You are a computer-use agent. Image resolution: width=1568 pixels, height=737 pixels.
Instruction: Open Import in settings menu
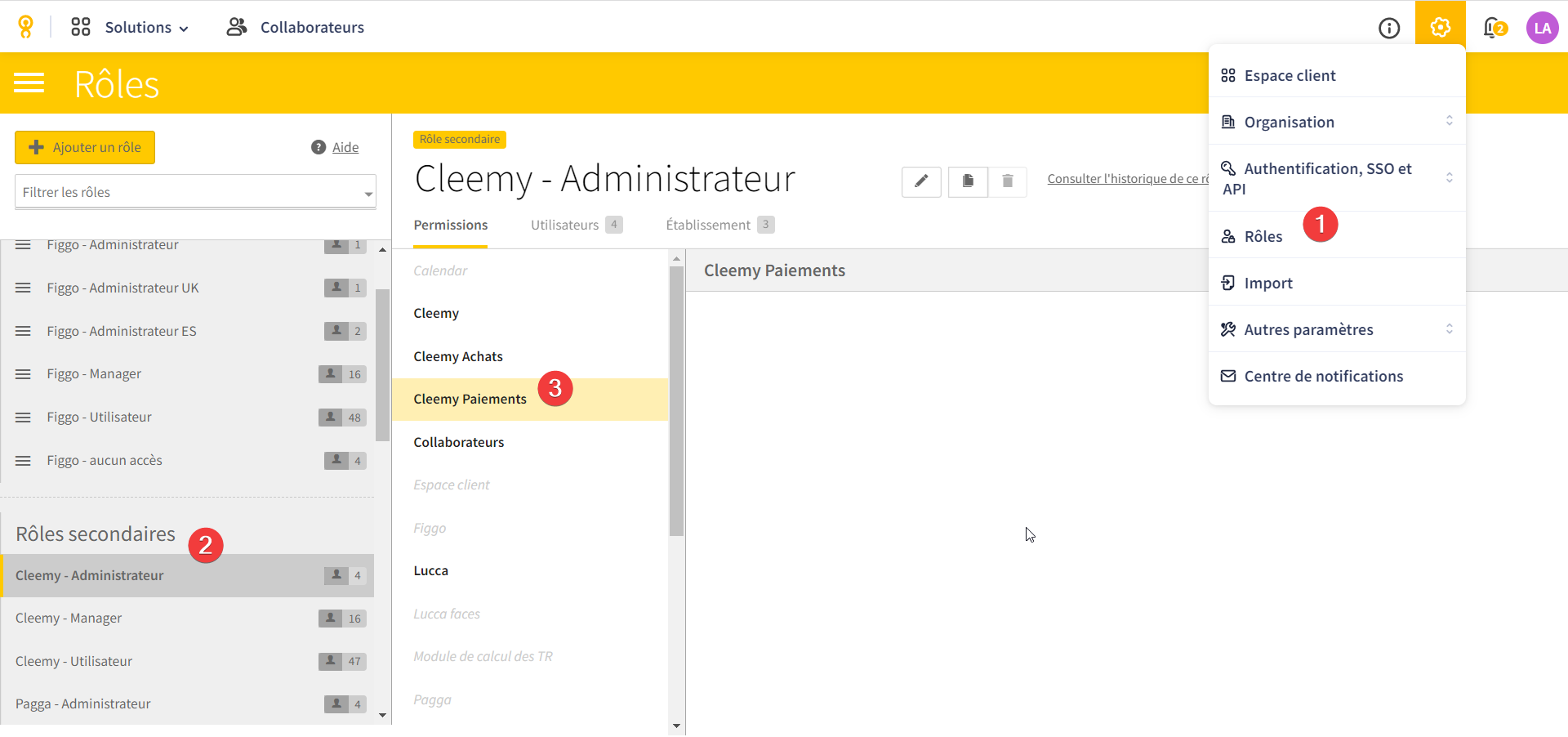[x=1337, y=283]
